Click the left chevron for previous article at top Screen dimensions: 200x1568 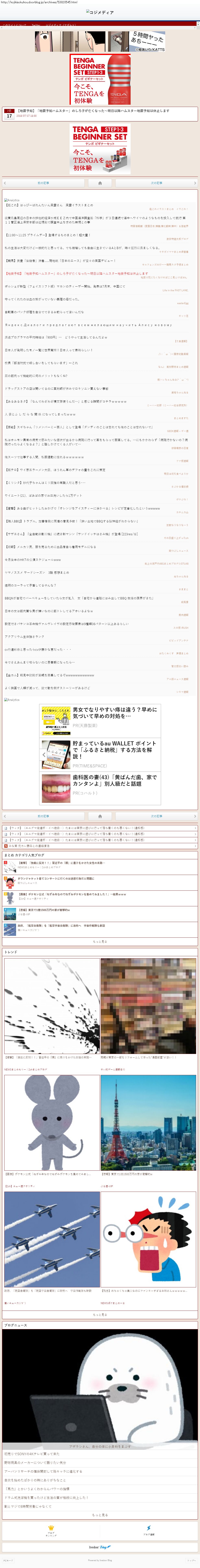coord(5,183)
